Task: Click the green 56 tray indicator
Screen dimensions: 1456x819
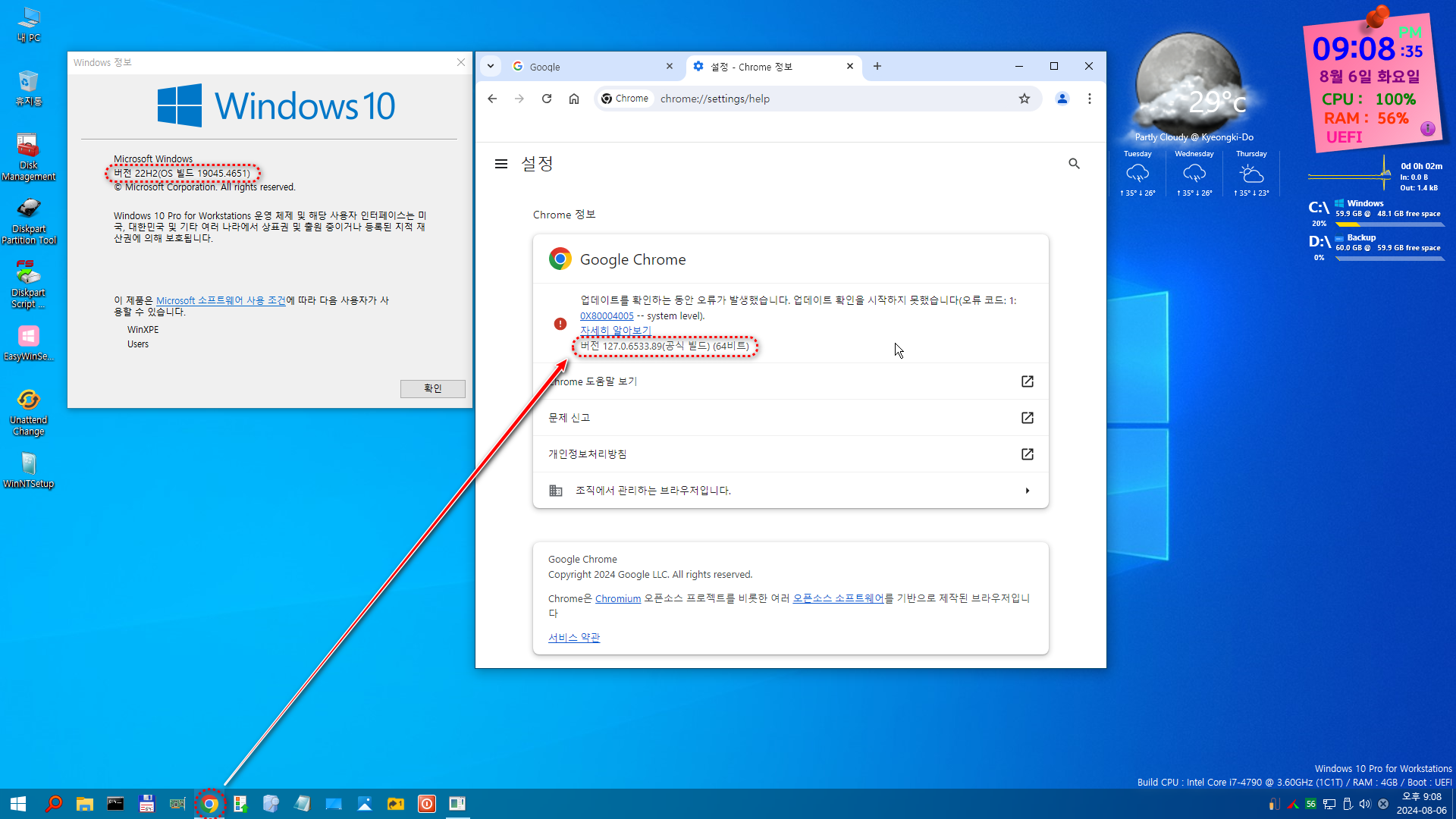Action: [x=1311, y=804]
